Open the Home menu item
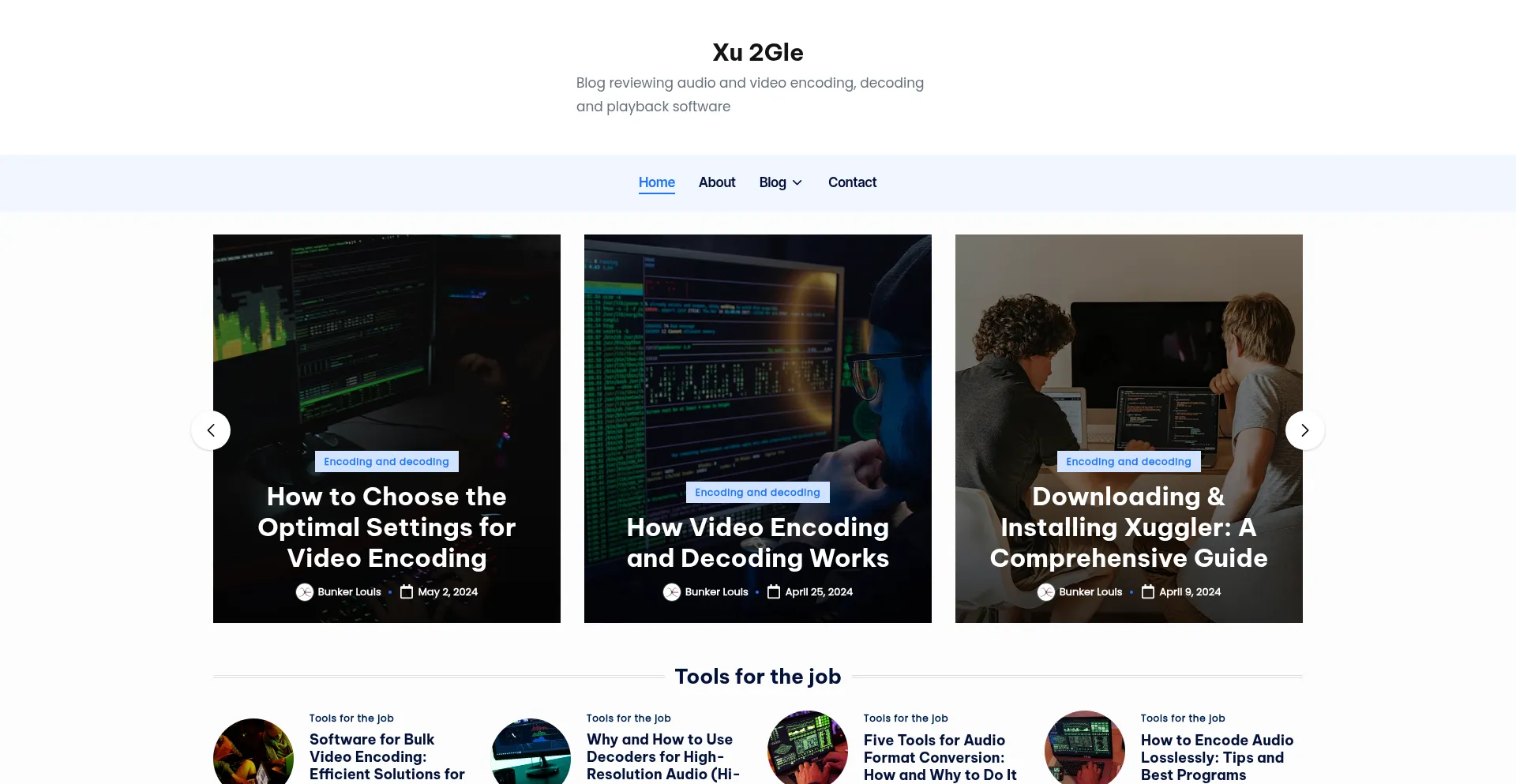 (657, 182)
